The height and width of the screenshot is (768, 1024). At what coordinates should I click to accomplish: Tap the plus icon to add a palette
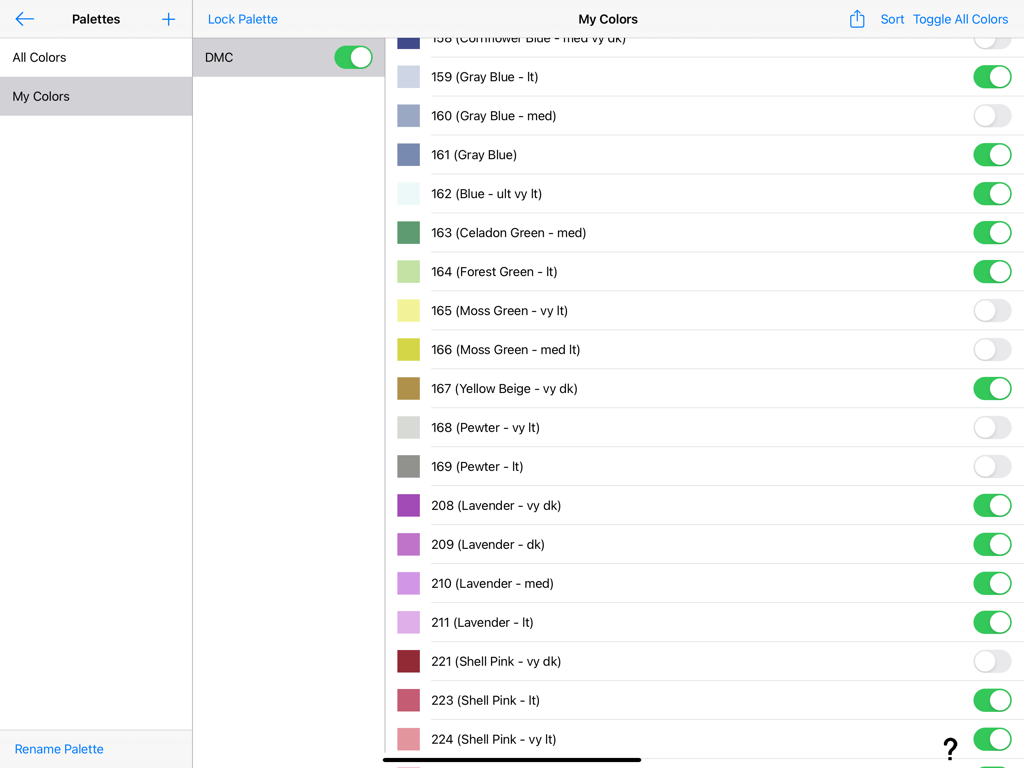click(x=168, y=18)
